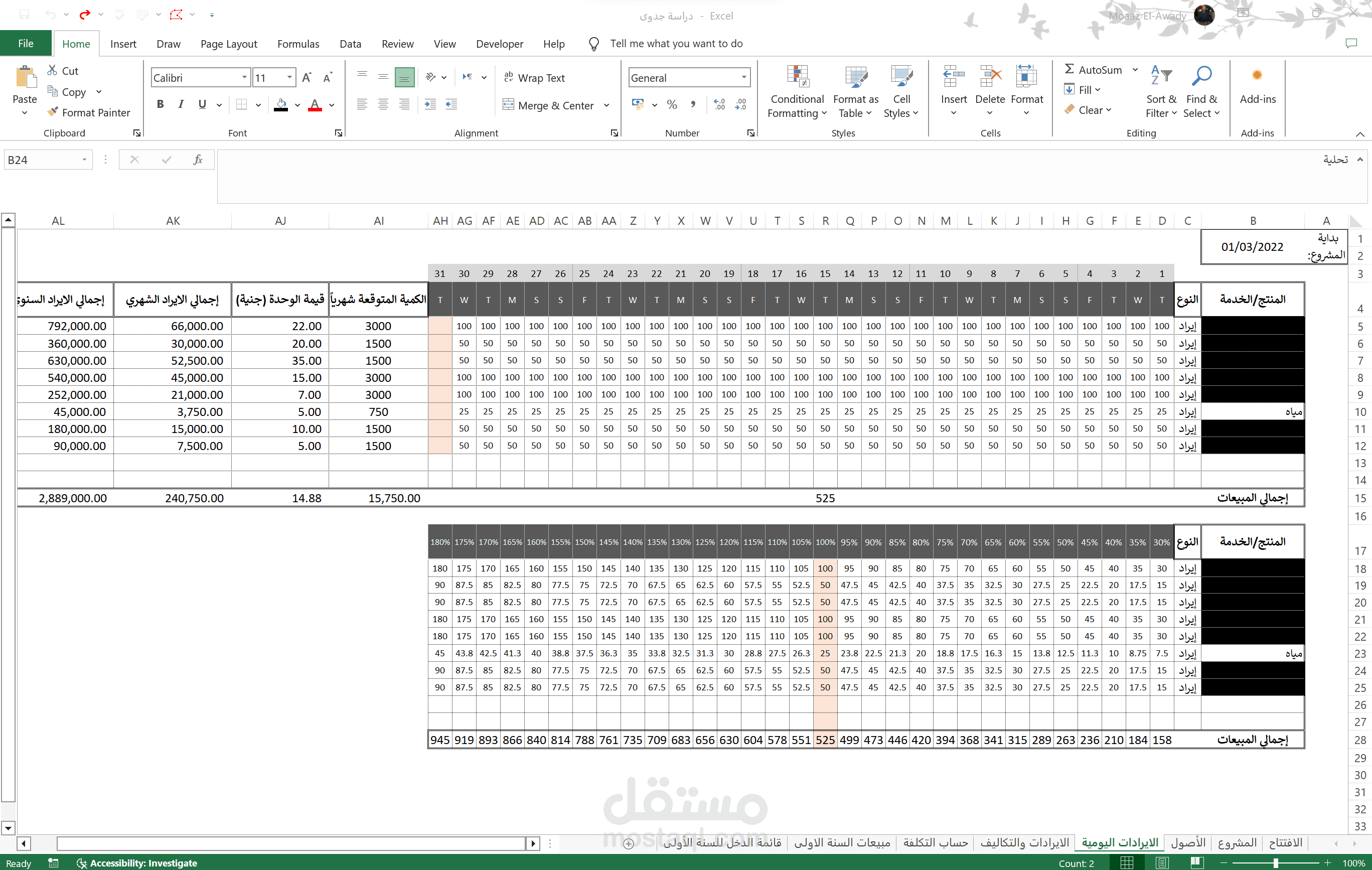The width and height of the screenshot is (1372, 870).
Task: Click the Increase Decimal icon
Action: tap(719, 105)
